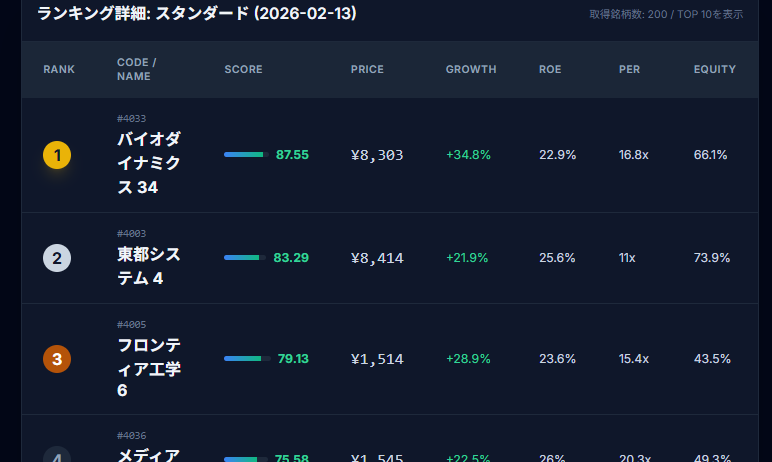Viewport: 772px width, 462px height.
Task: Sort by the PRICE column header
Action: coord(367,70)
